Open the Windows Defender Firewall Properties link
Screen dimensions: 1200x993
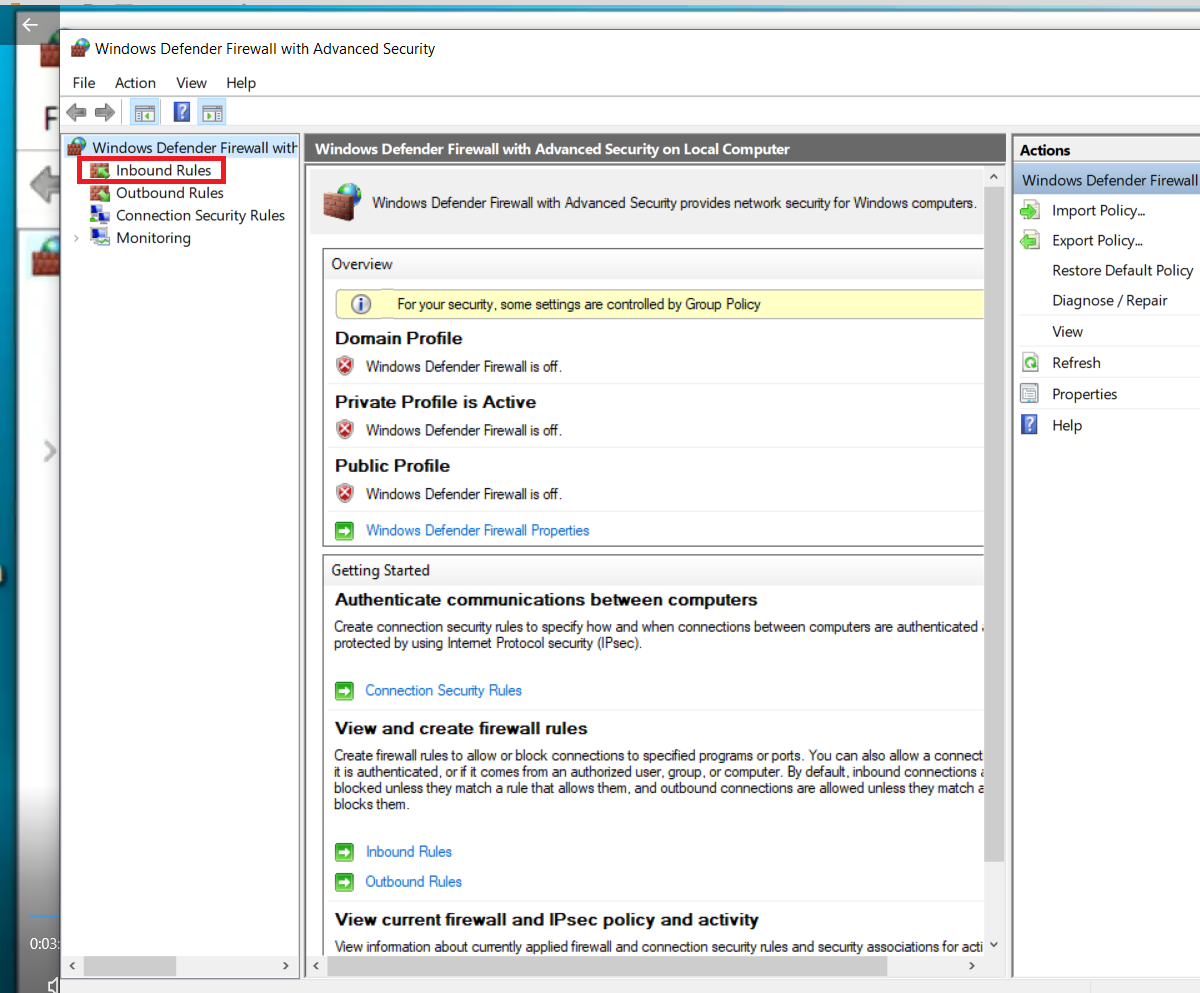pyautogui.click(x=478, y=530)
